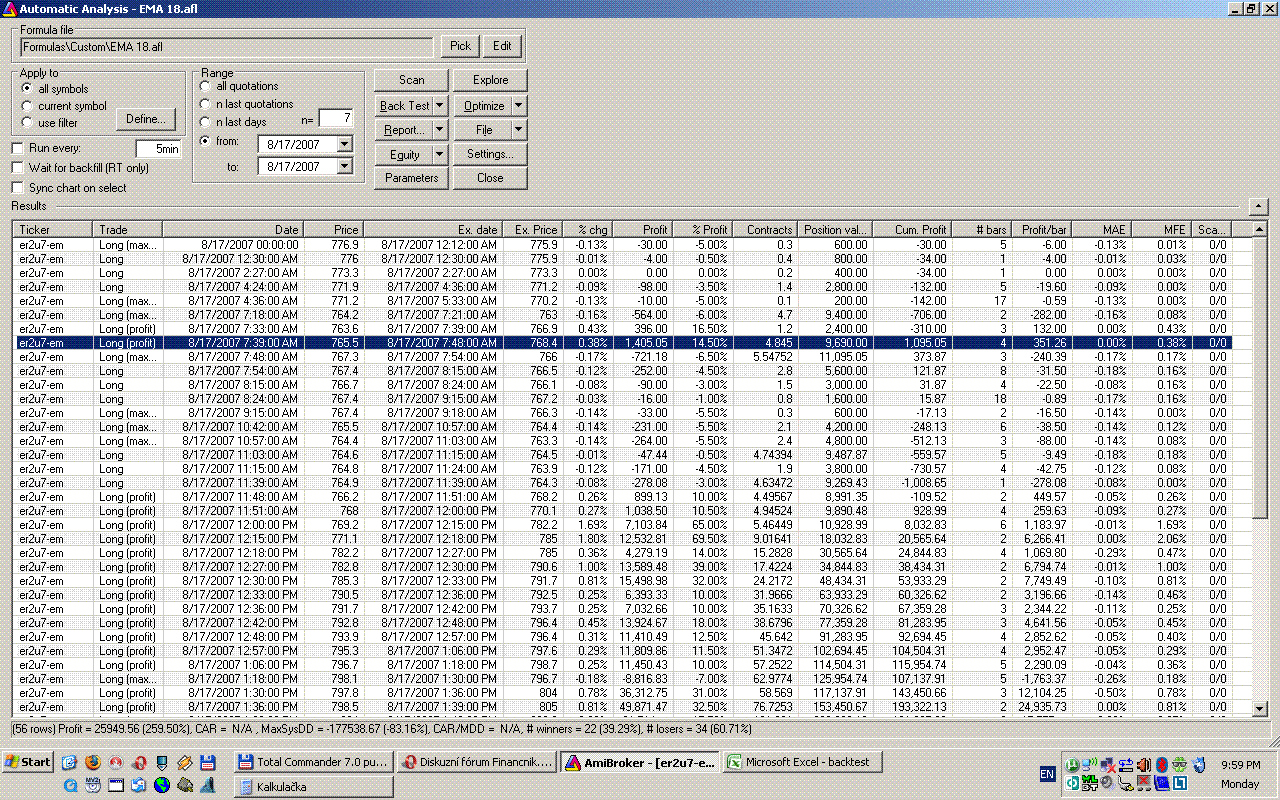The height and width of the screenshot is (800, 1280).
Task: Click the globe icon in quick launch
Action: pos(162,786)
